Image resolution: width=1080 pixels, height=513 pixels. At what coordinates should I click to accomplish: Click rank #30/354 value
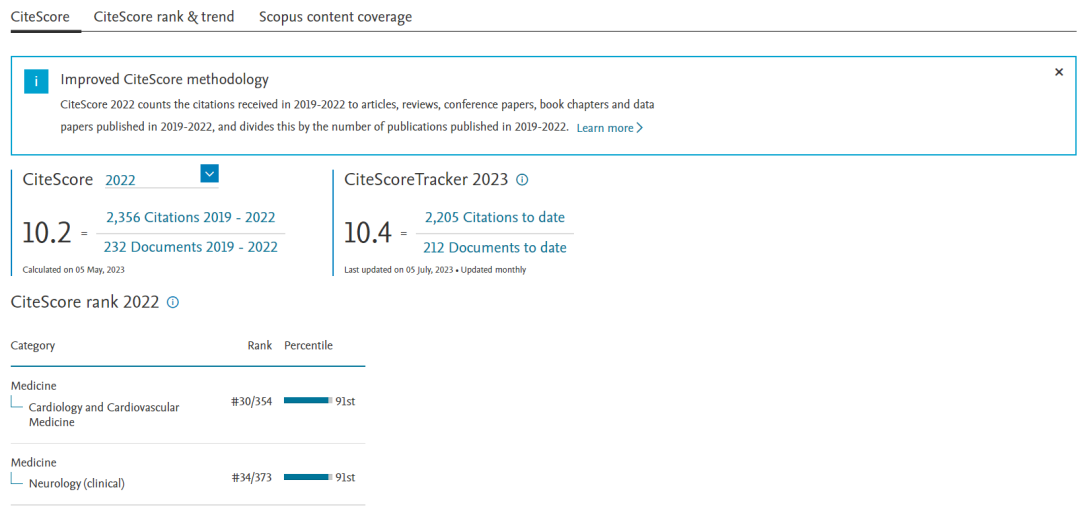(252, 401)
